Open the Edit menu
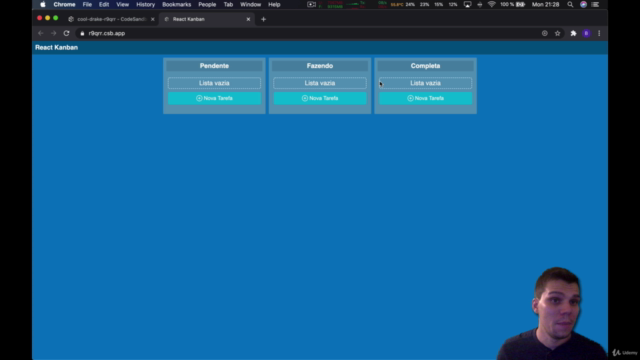 (x=104, y=4)
